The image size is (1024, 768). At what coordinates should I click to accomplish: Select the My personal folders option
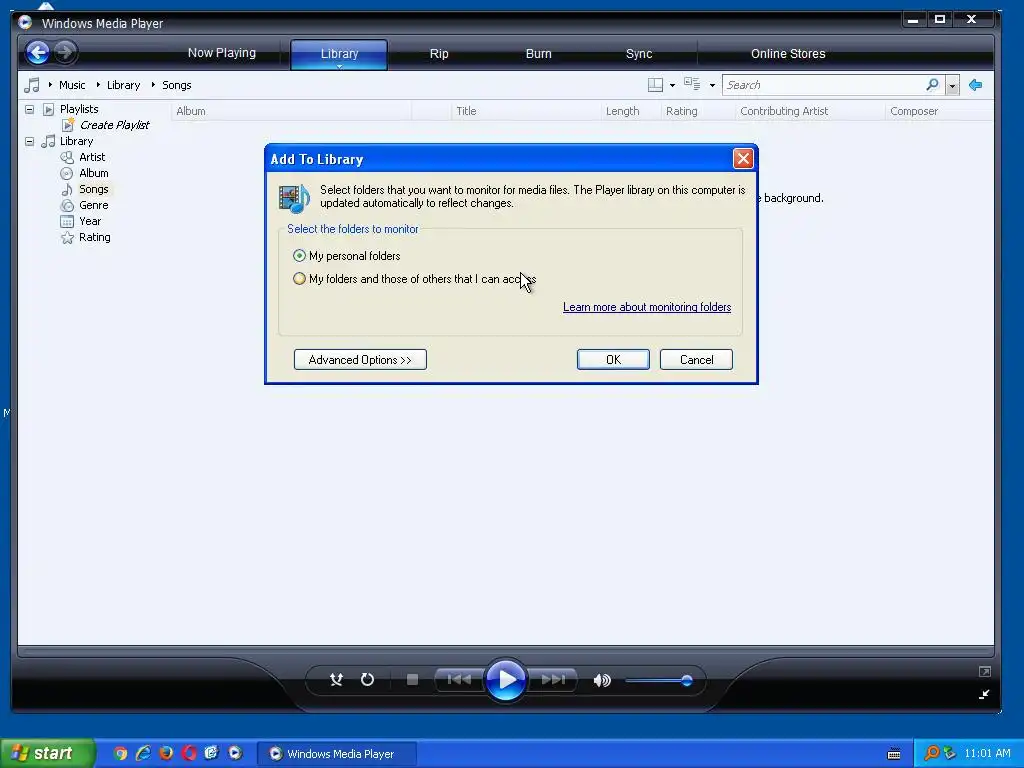pyautogui.click(x=346, y=256)
